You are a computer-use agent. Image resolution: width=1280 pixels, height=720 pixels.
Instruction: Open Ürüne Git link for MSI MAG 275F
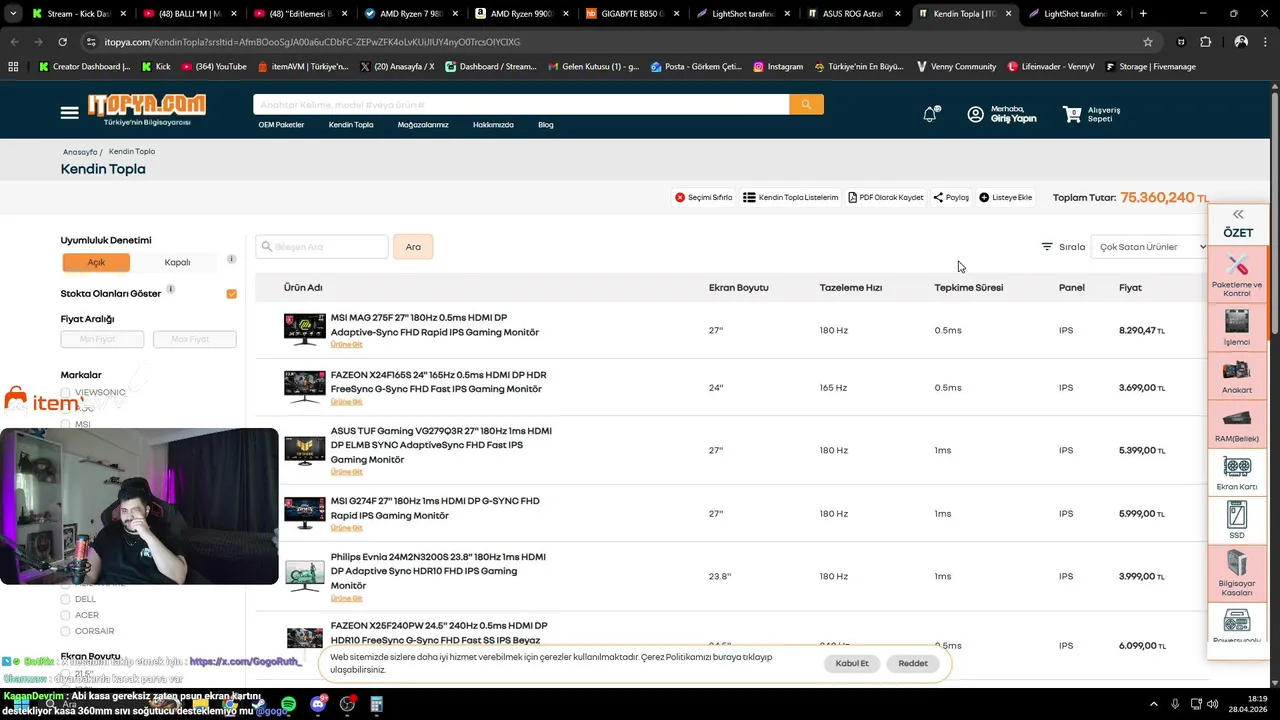347,344
